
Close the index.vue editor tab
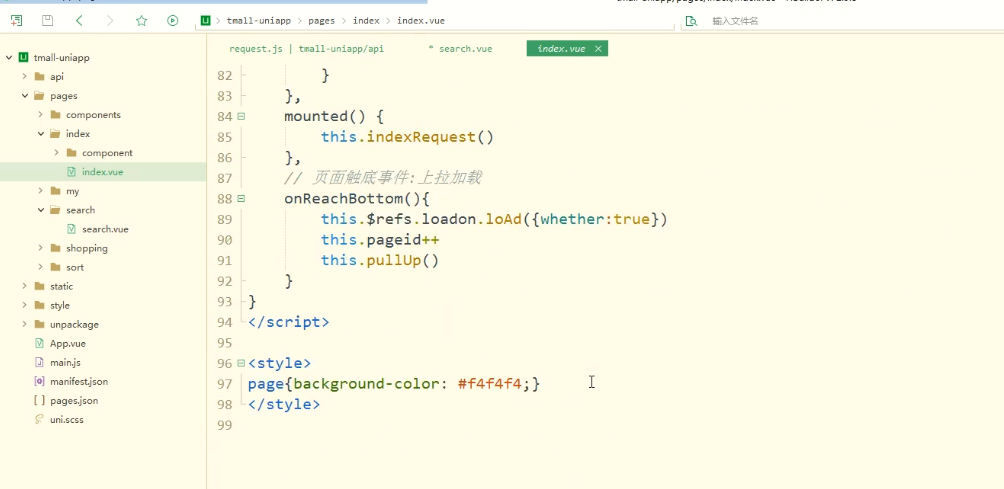(598, 49)
